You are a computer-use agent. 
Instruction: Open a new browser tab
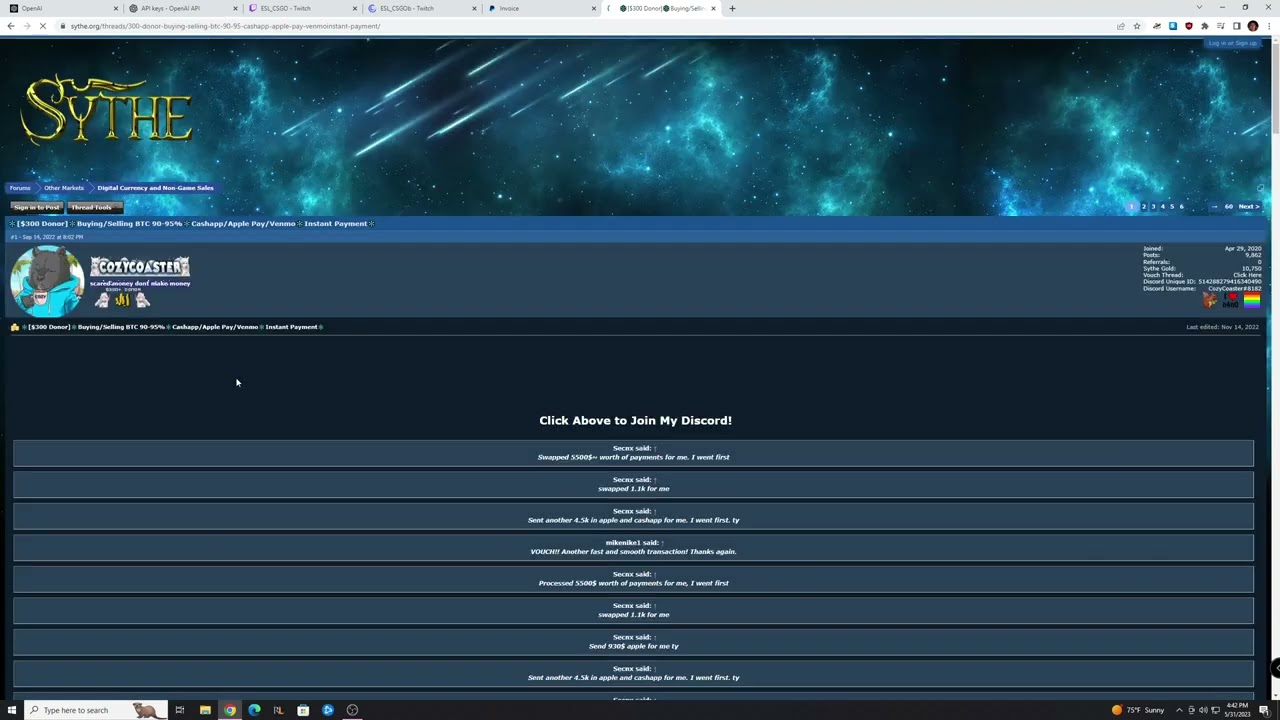pyautogui.click(x=732, y=8)
